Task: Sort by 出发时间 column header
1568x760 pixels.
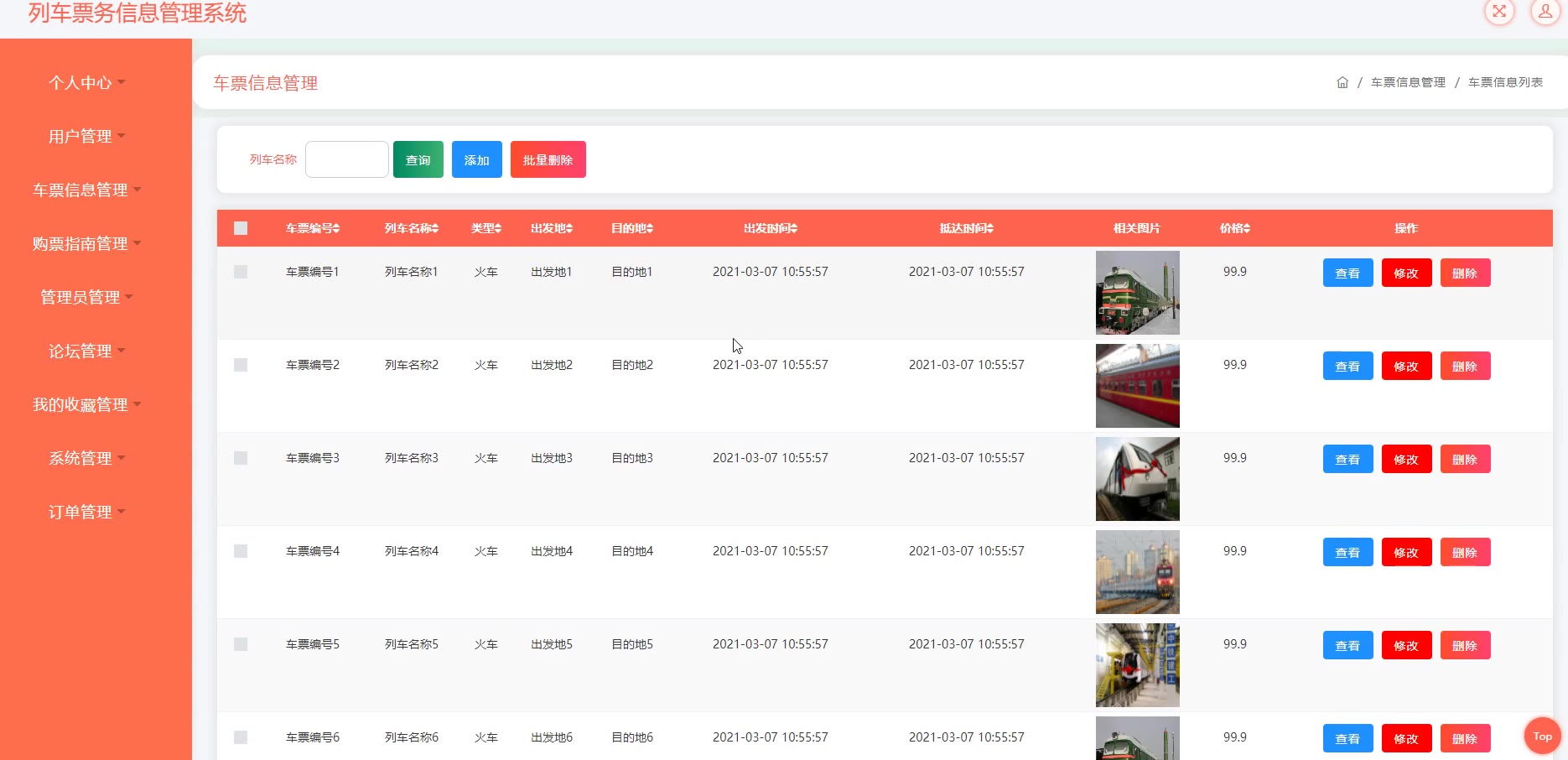Action: pos(792,228)
